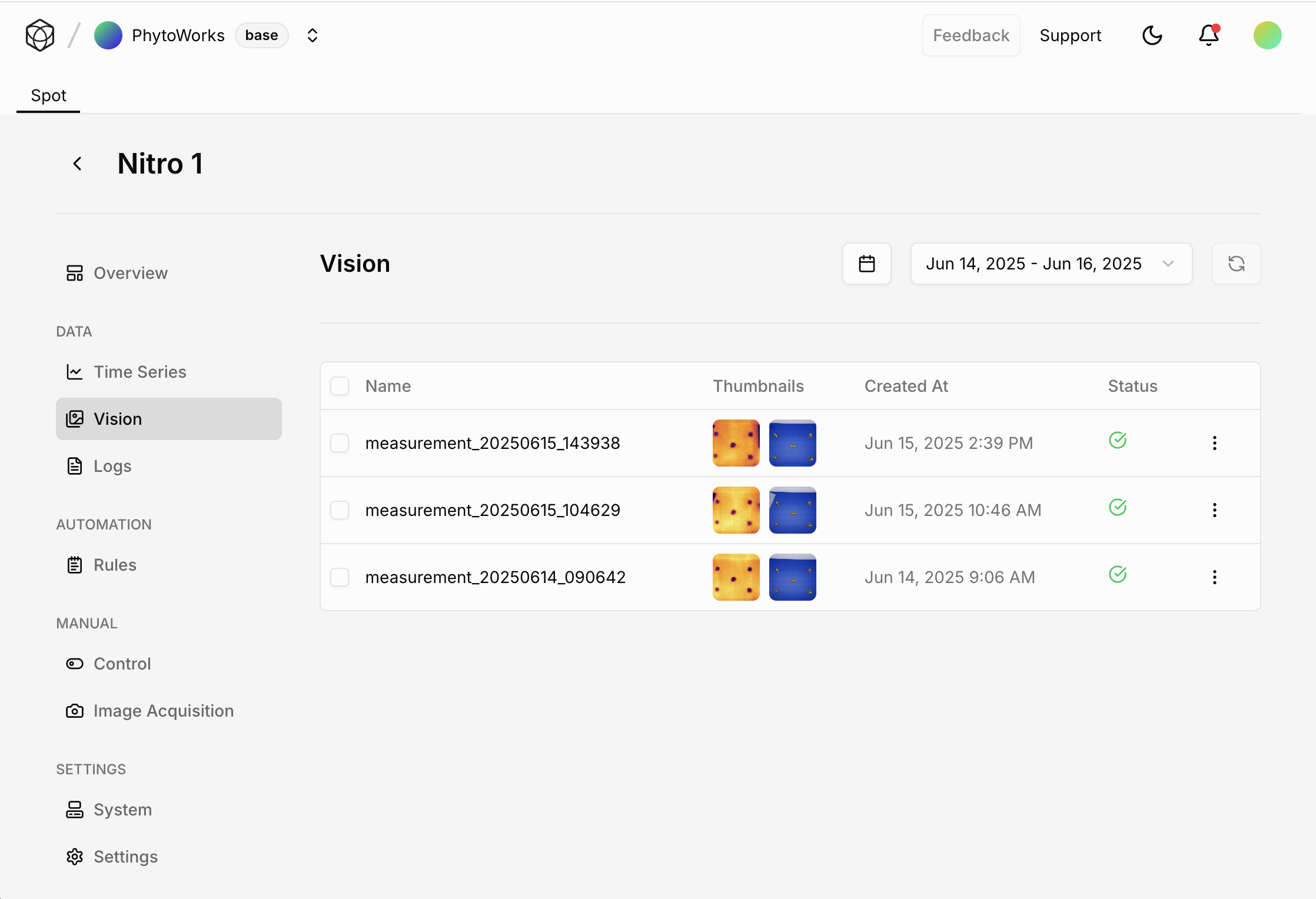Image resolution: width=1316 pixels, height=899 pixels.
Task: Open blue thumbnail of measurement_20250614_090642
Action: coord(793,577)
